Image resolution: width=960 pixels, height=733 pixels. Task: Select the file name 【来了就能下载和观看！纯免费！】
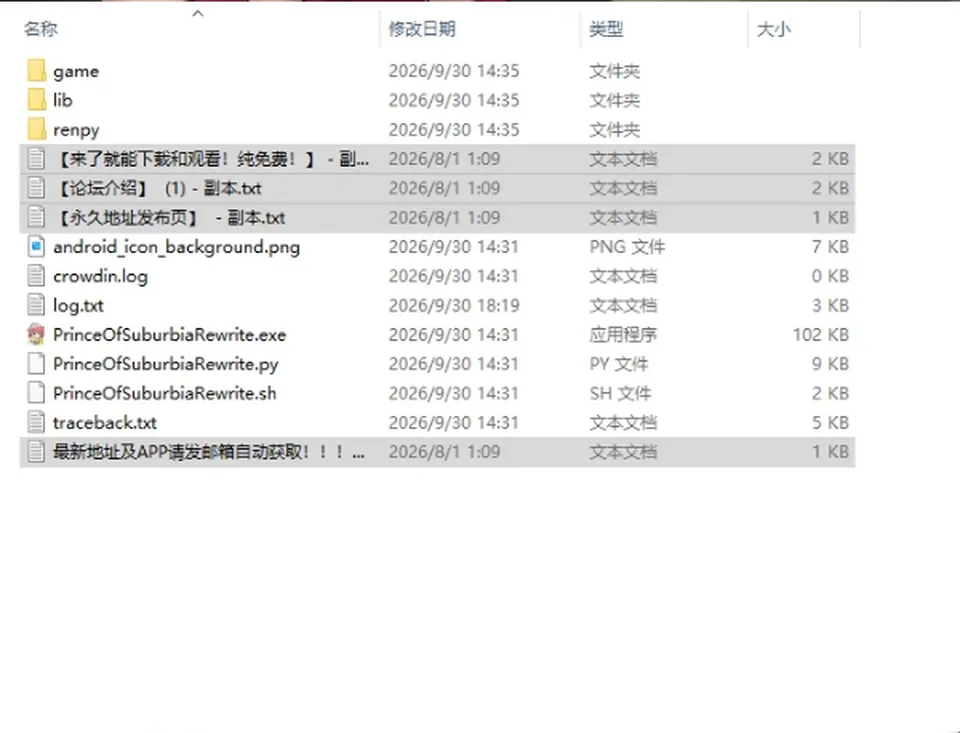point(211,159)
